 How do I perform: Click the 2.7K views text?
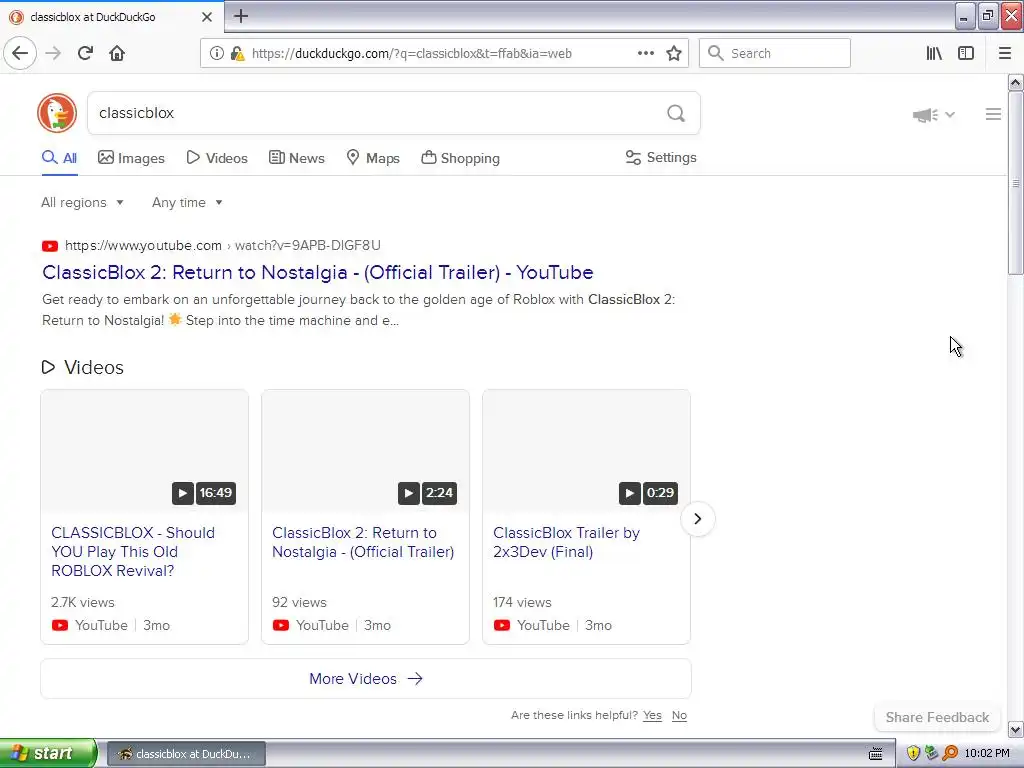(83, 602)
